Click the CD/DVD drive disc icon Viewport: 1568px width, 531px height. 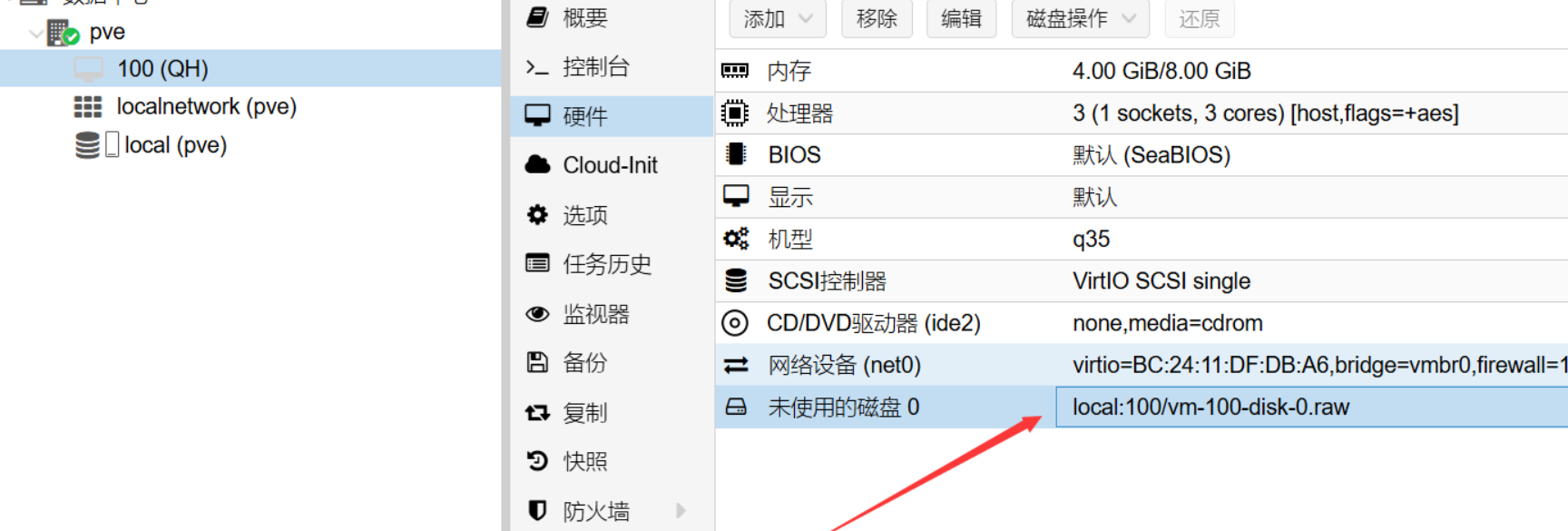(735, 323)
